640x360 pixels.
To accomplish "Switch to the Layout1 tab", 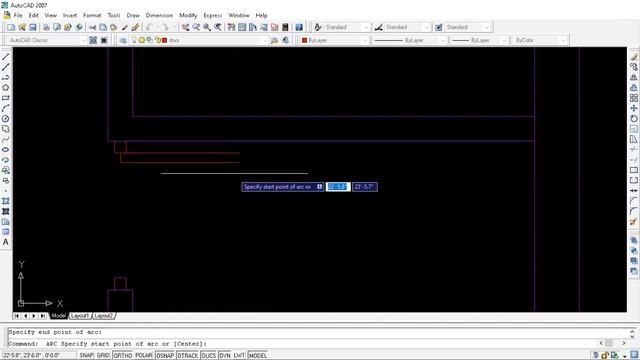I will (x=80, y=316).
